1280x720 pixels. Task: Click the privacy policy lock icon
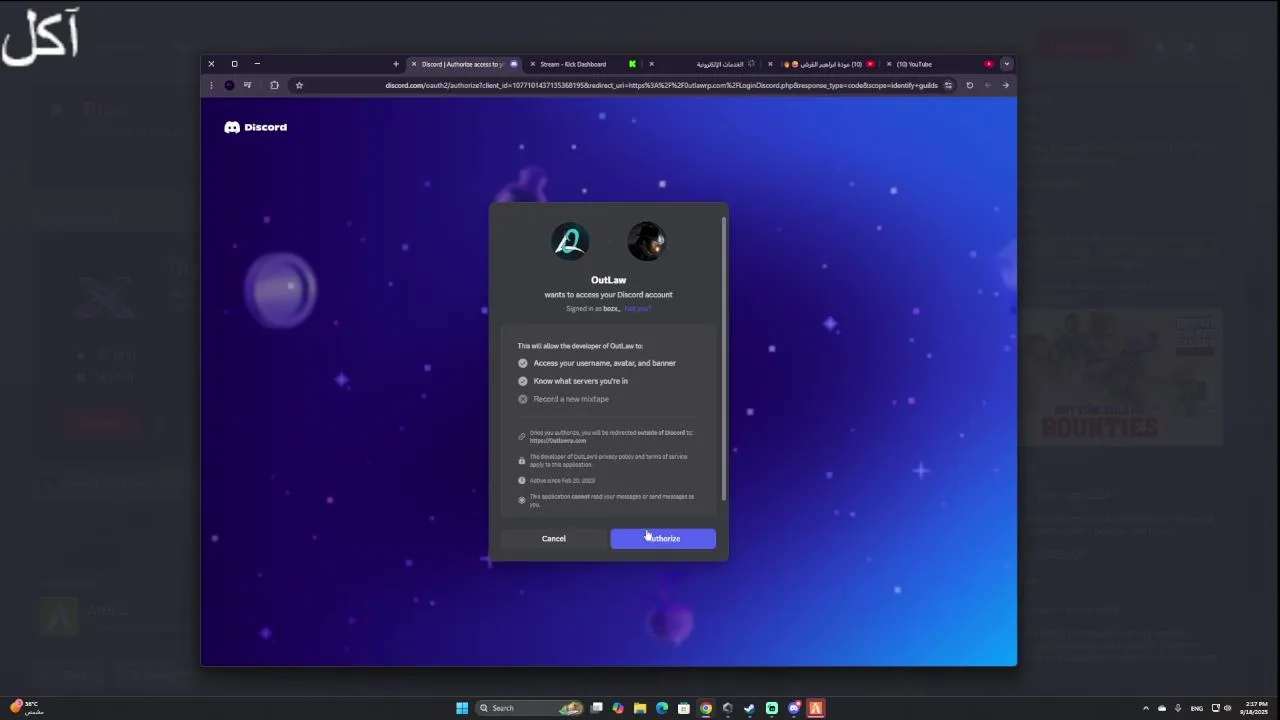(522, 461)
